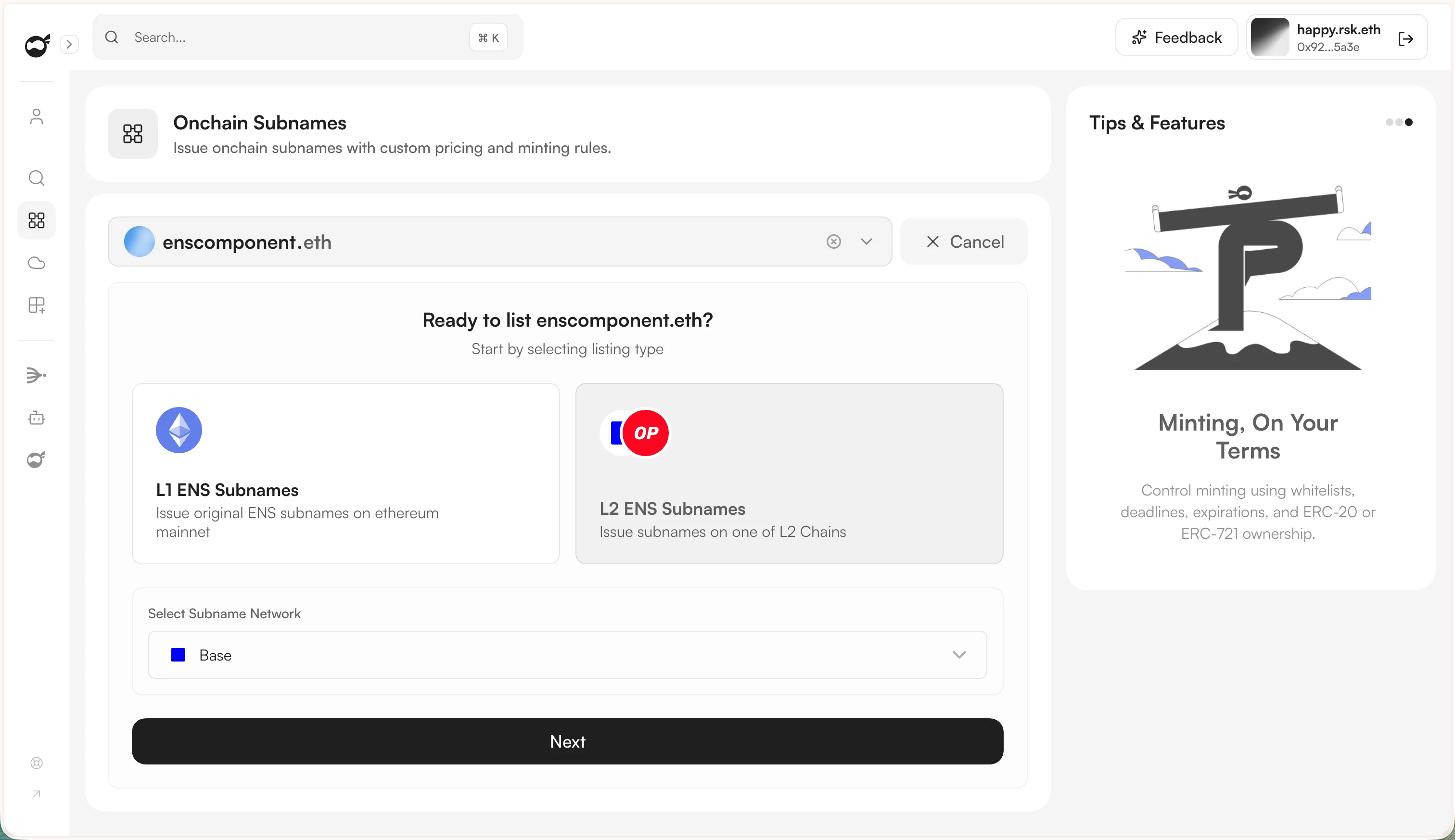Click the Onchain Subnames header icon

[133, 134]
